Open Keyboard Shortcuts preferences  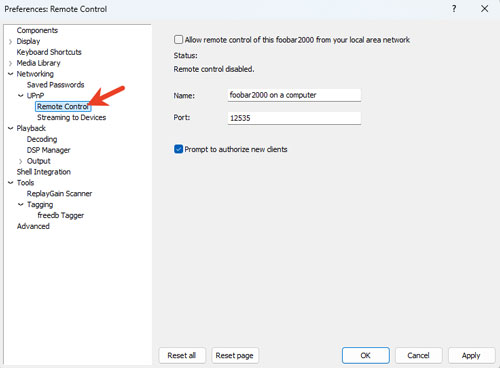pos(49,52)
